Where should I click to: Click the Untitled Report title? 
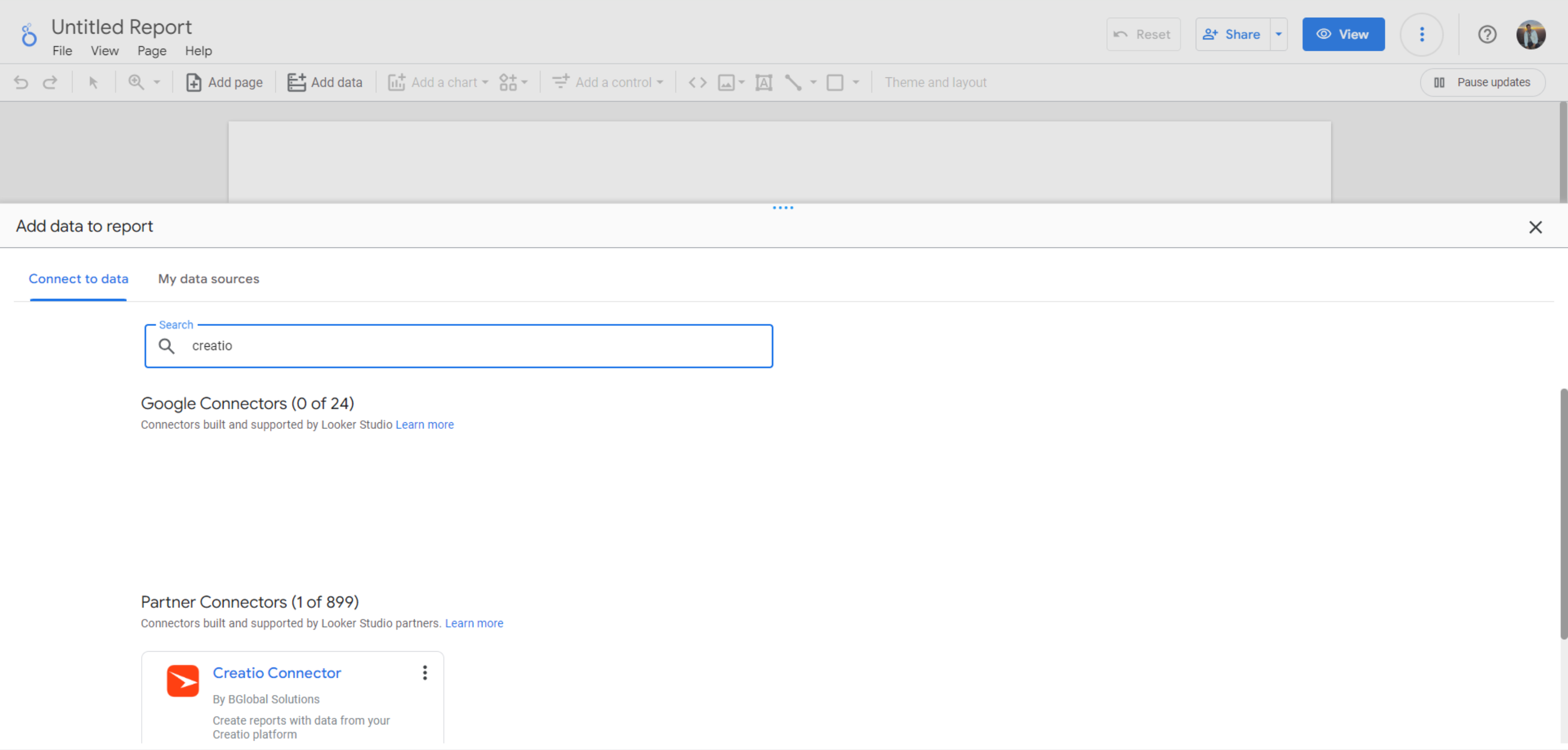pos(122,27)
